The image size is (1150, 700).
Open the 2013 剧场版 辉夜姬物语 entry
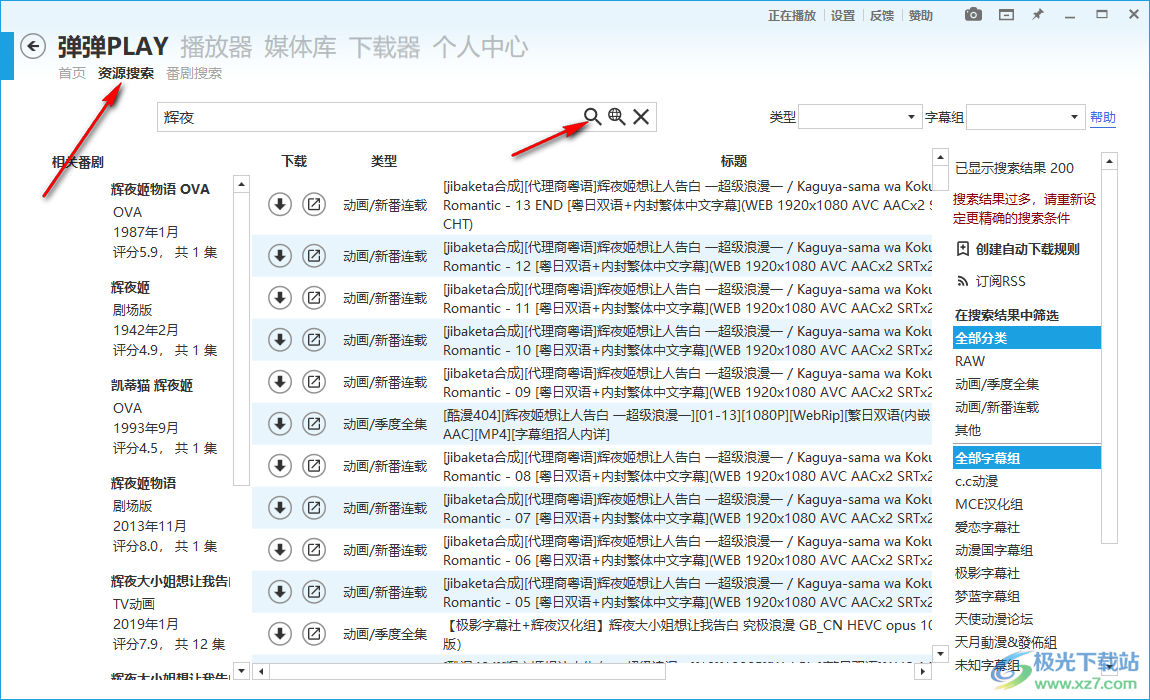coord(144,484)
